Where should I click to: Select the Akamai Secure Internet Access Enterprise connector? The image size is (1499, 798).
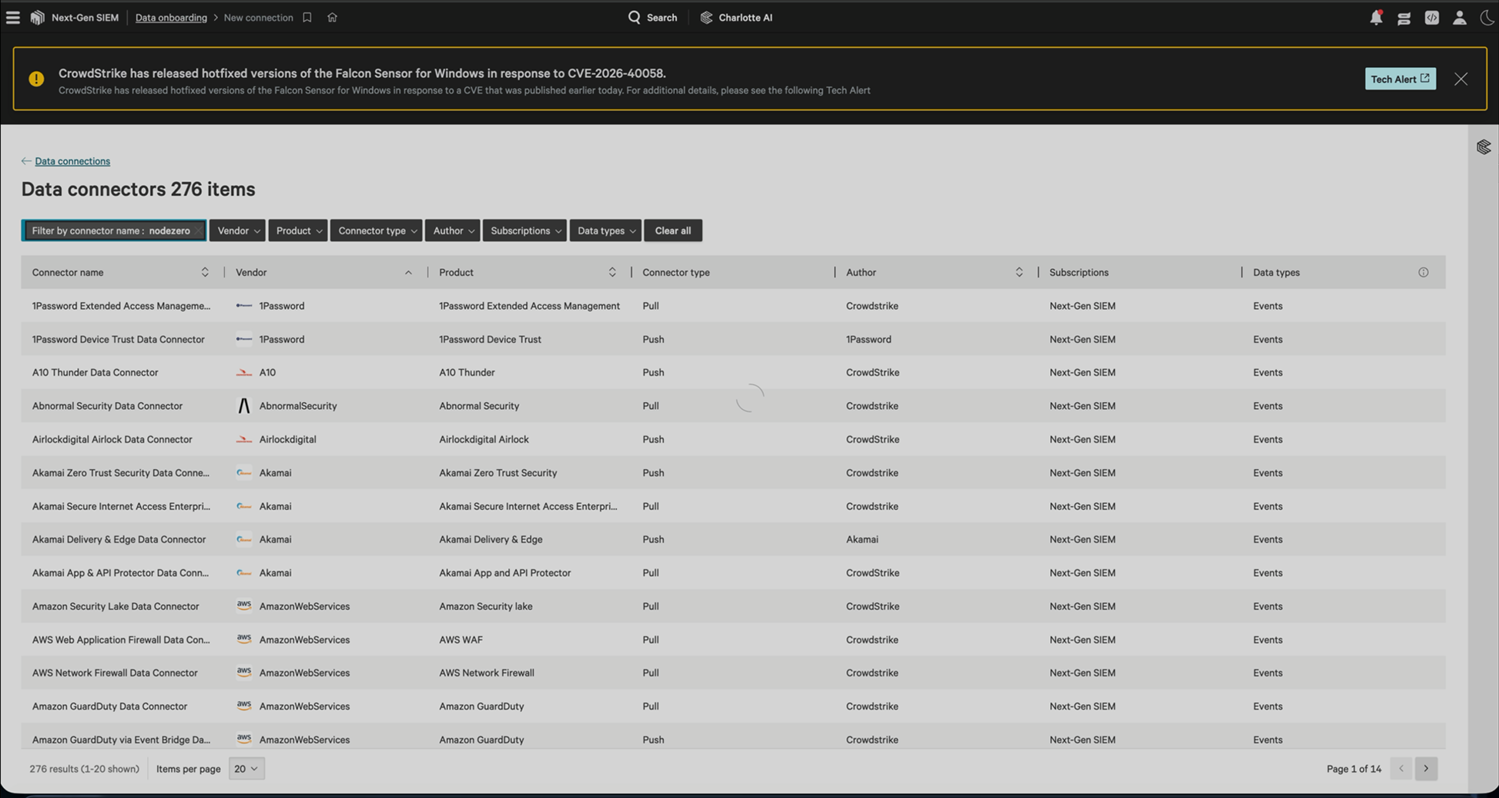click(x=733, y=506)
